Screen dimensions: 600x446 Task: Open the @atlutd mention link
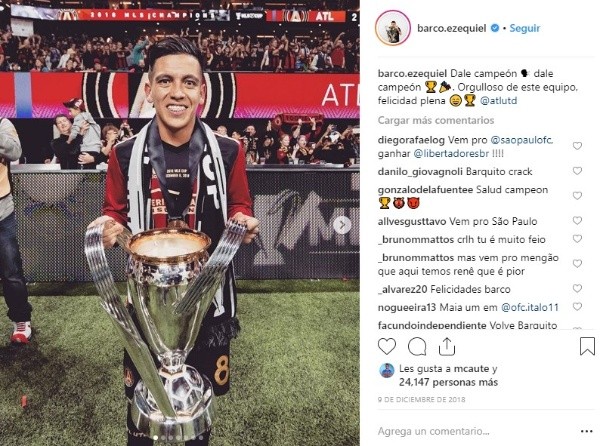click(x=499, y=101)
